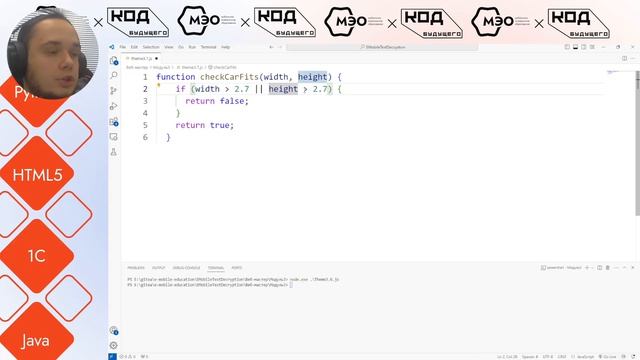Screen dimensions: 640x360
Task: Click the unsaved dot on editor tab
Action: [x=156, y=58]
